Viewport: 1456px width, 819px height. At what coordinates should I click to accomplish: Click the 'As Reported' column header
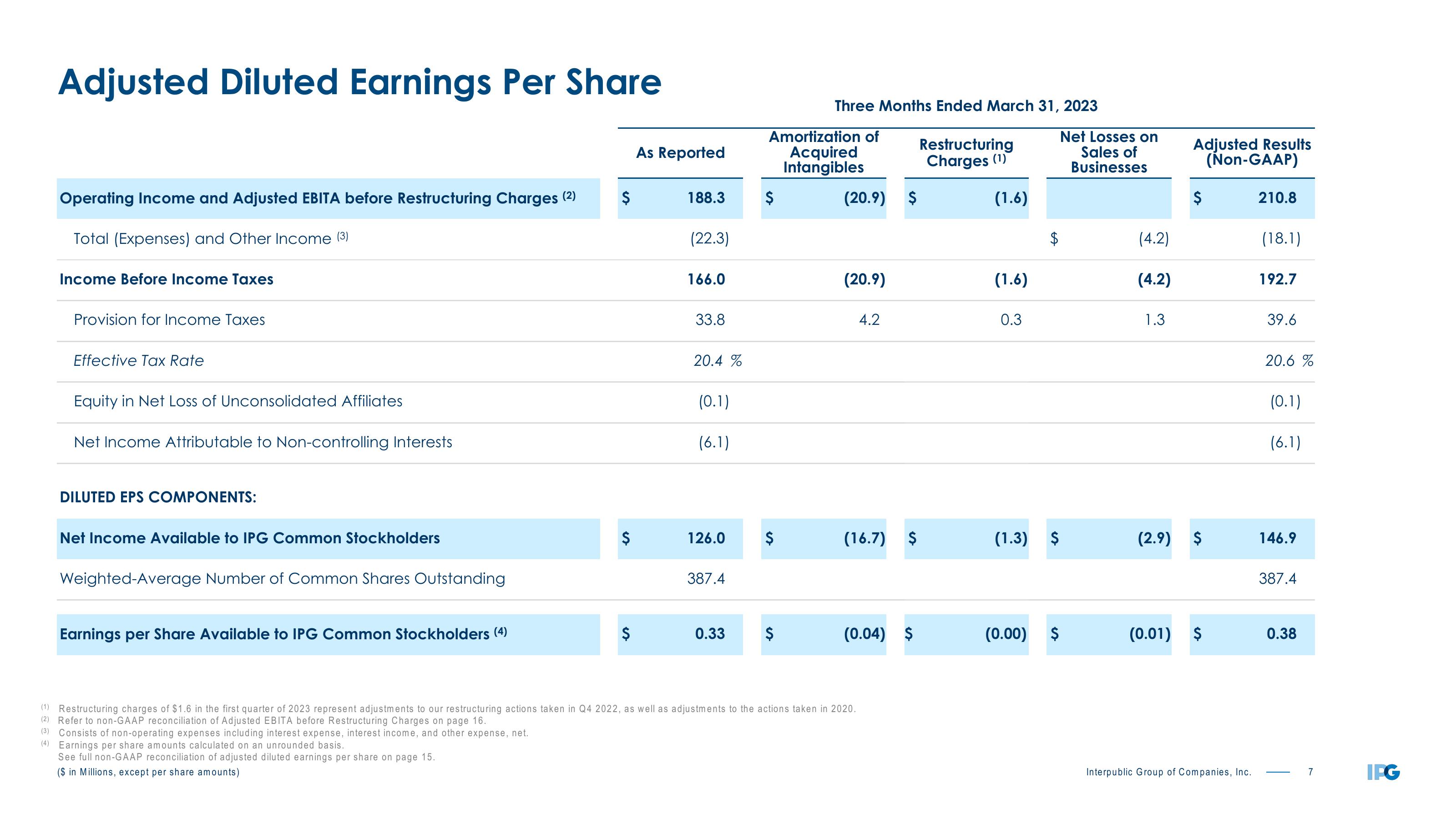tap(680, 152)
